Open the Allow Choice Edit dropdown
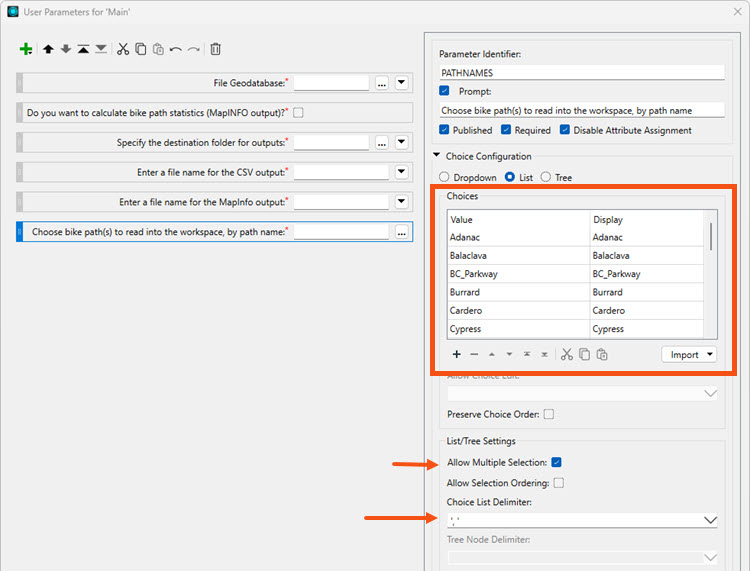The image size is (750, 571). tap(711, 393)
